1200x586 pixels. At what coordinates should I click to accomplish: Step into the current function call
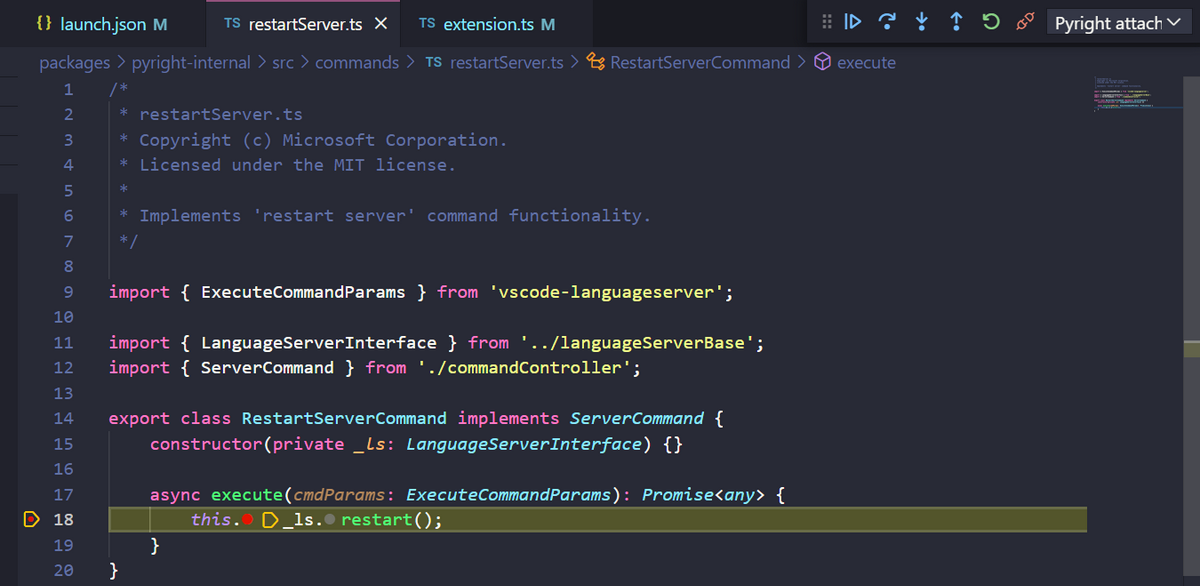click(x=921, y=22)
